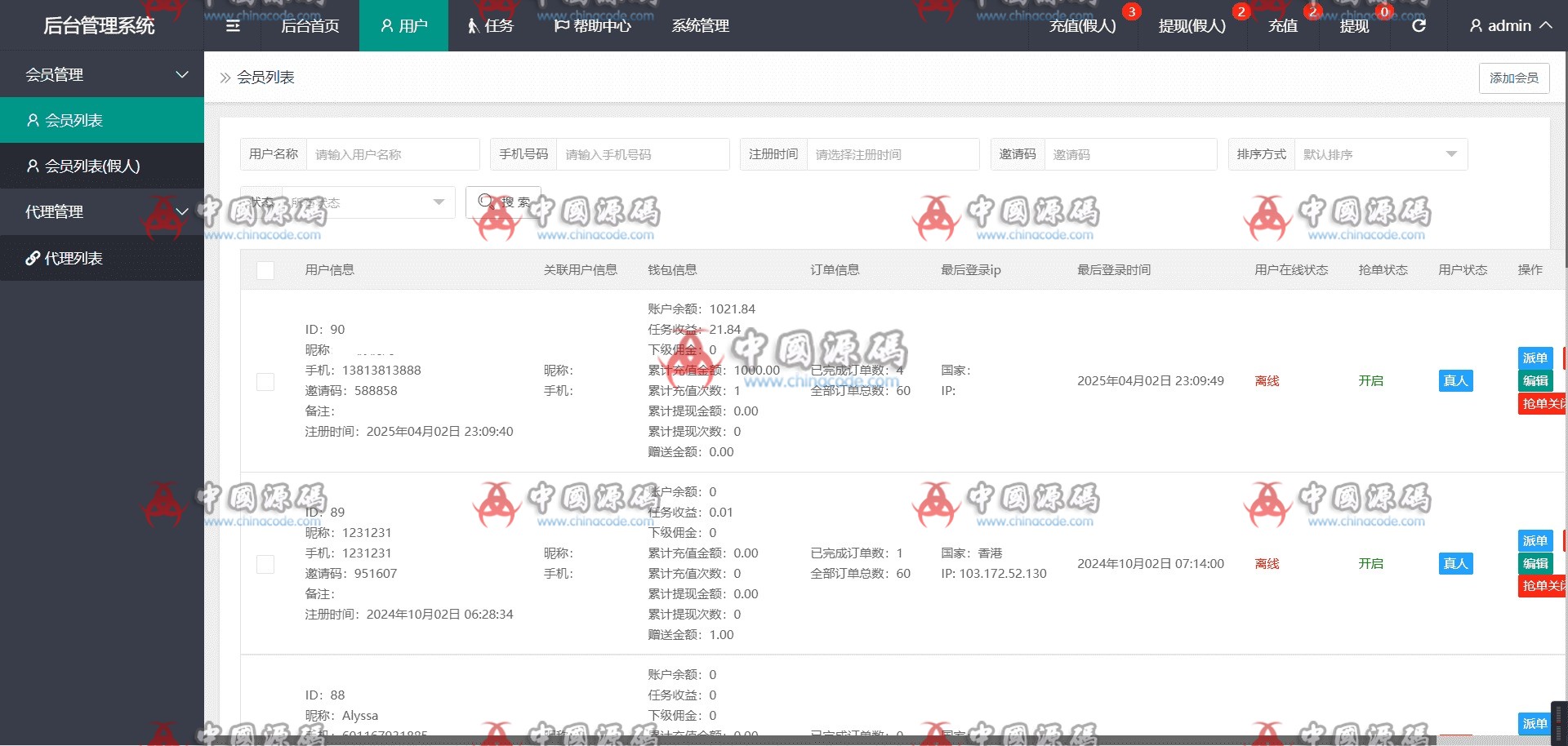1568x746 pixels.
Task: Click 编辑 button for user ID 90
Action: [x=1535, y=380]
